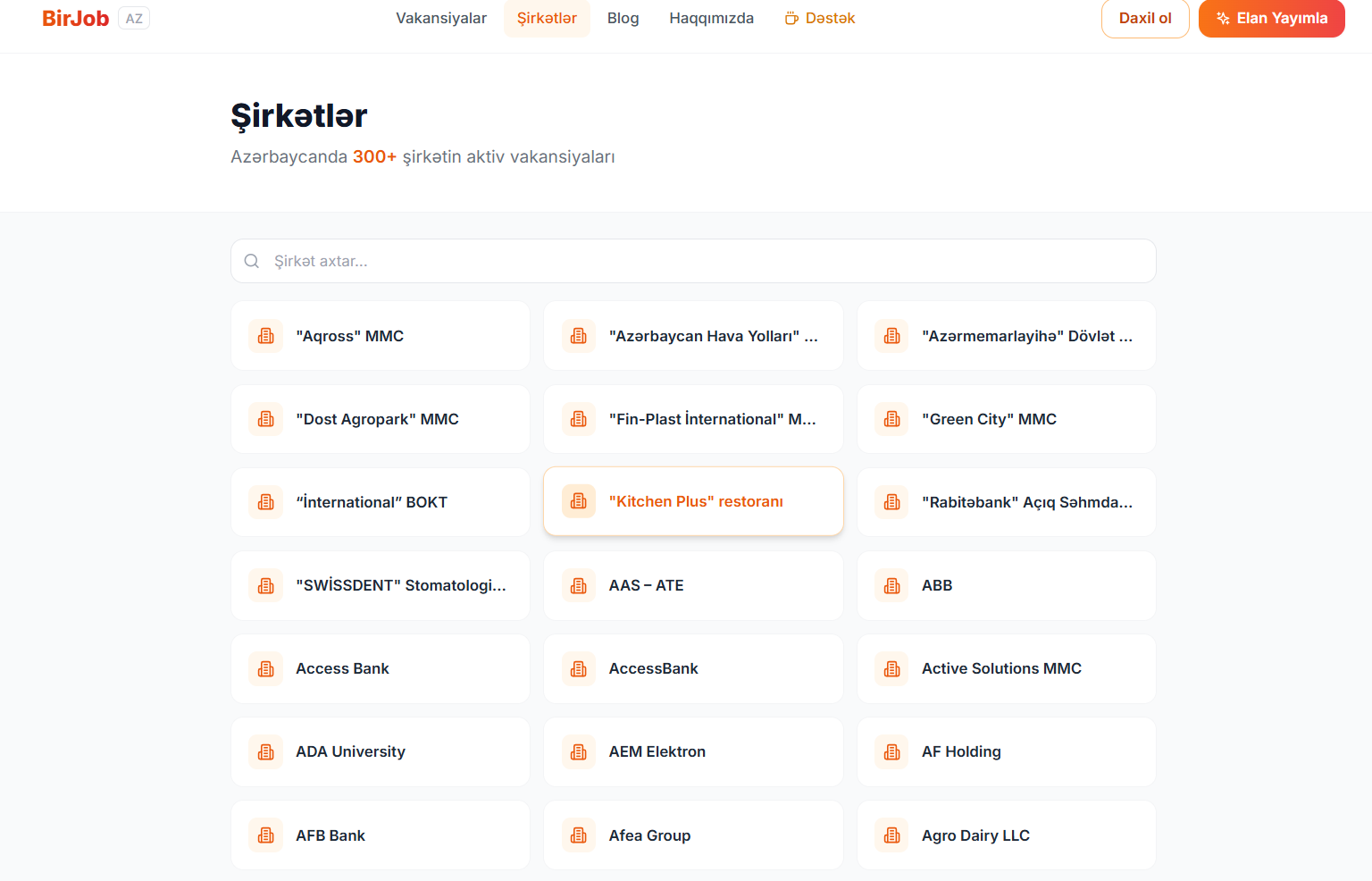This screenshot has height=881, width=1372.
Task: Select the building icon on "Green City" MMC
Action: pyautogui.click(x=892, y=419)
